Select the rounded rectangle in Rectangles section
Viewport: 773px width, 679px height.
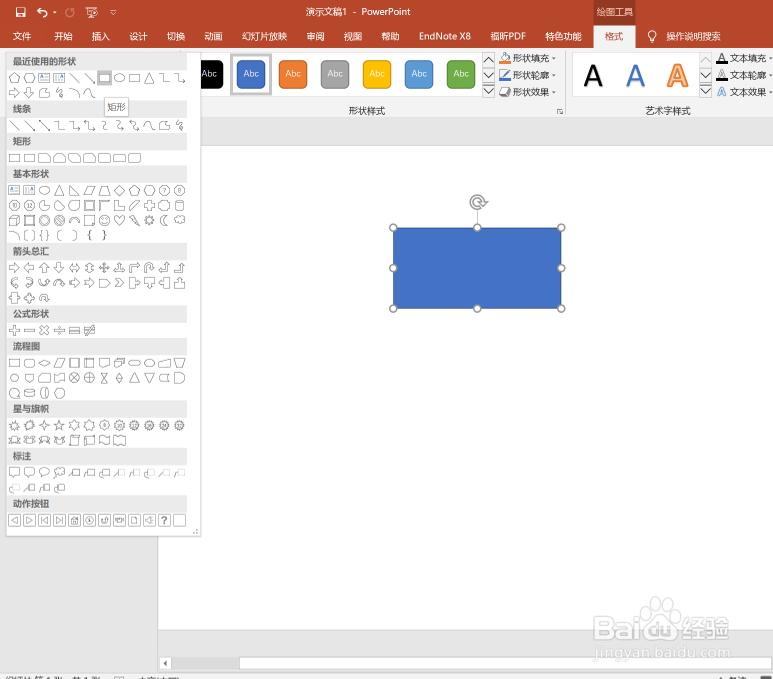click(x=30, y=158)
